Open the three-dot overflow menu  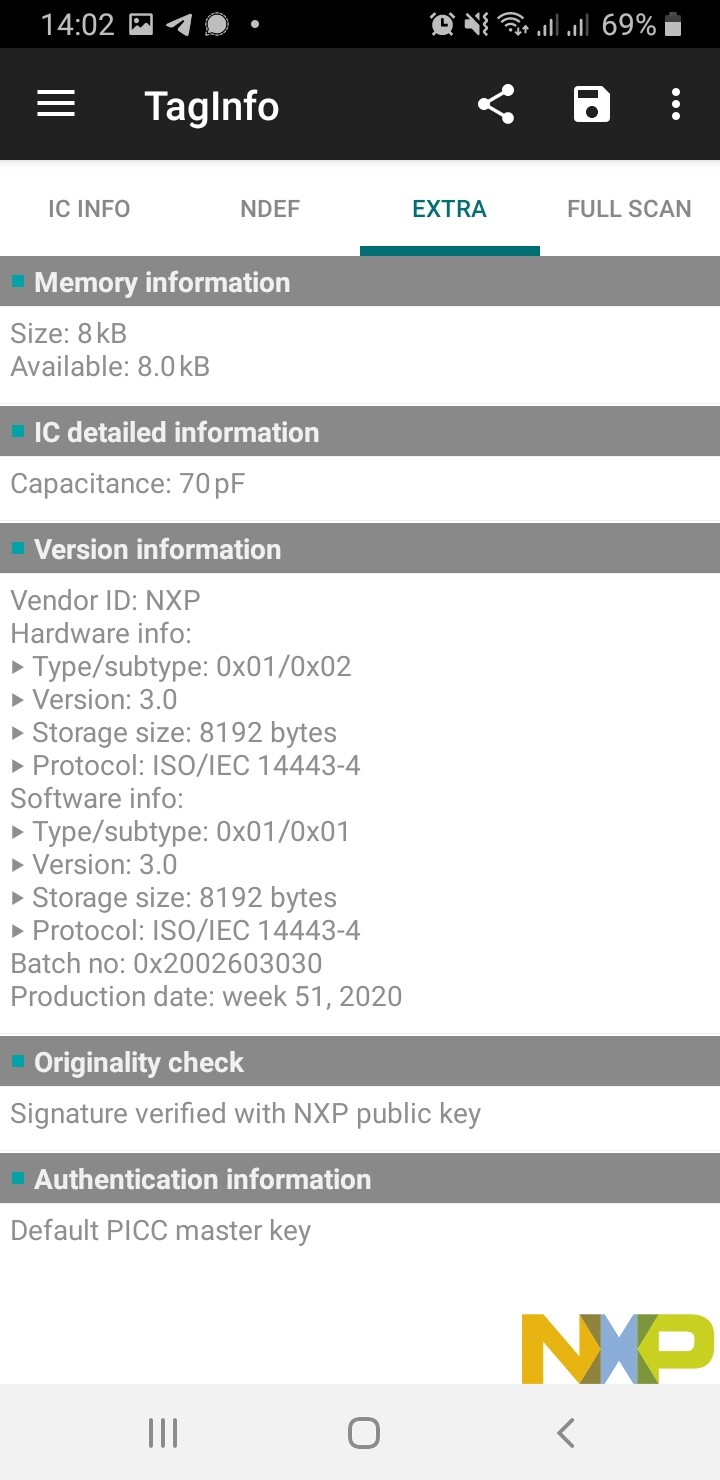point(676,104)
